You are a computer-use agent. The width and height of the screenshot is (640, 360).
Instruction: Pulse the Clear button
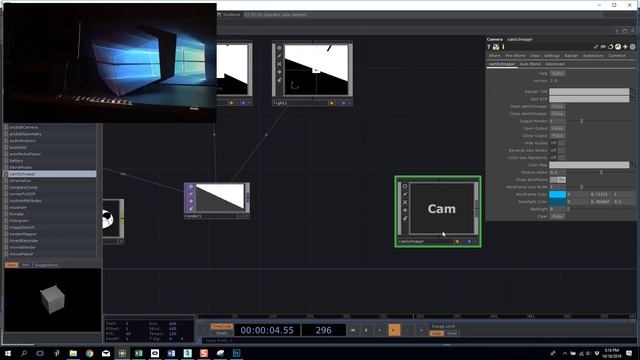tap(557, 216)
